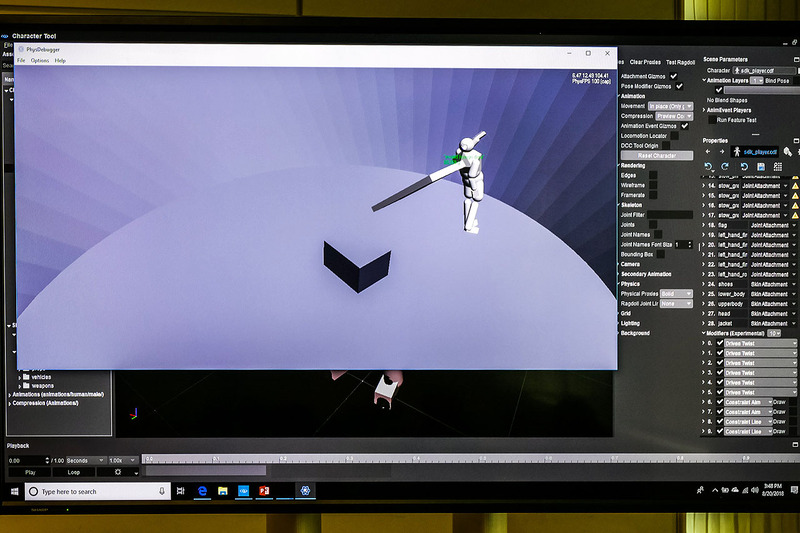Open the Compression dropdown

[674, 116]
